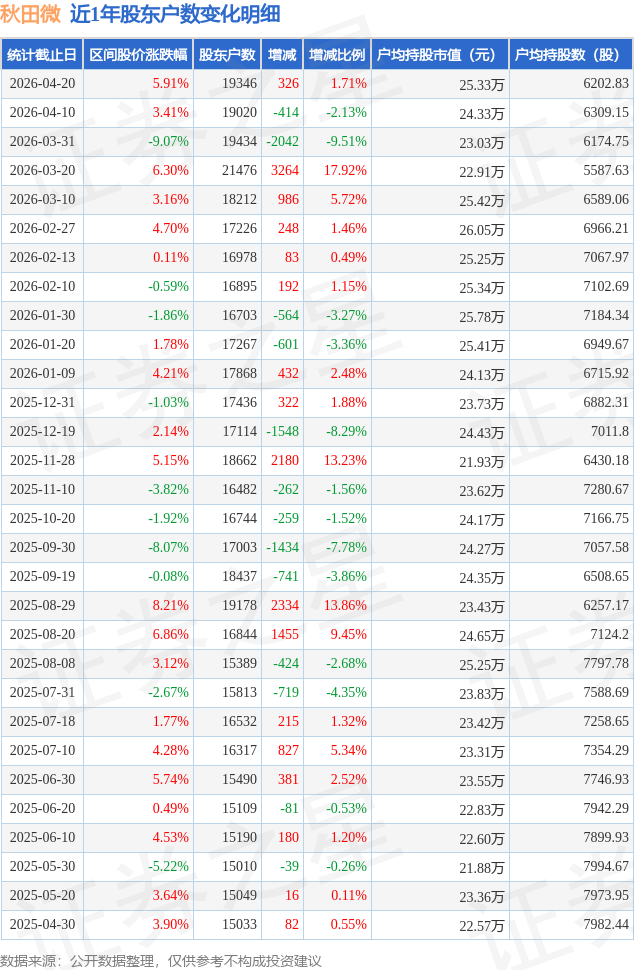Click the 户均持股市值（元） header

440,55
